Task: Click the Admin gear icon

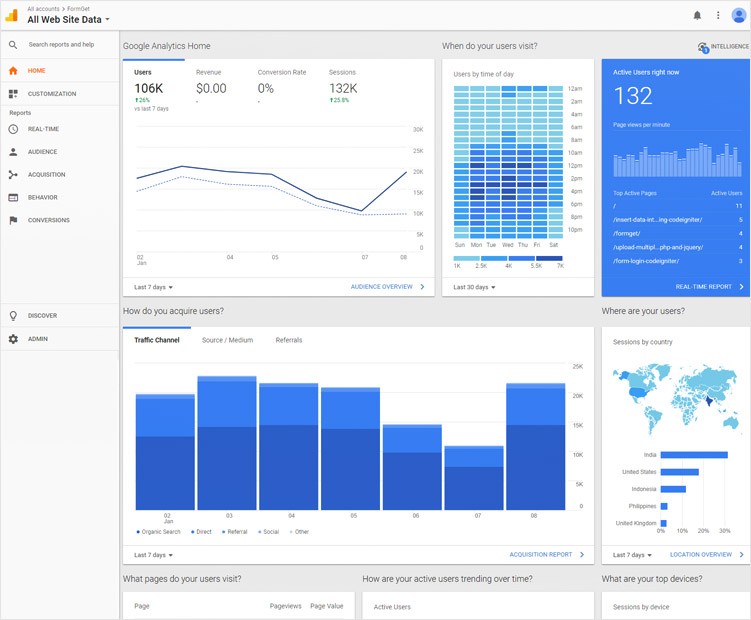Action: click(13, 339)
